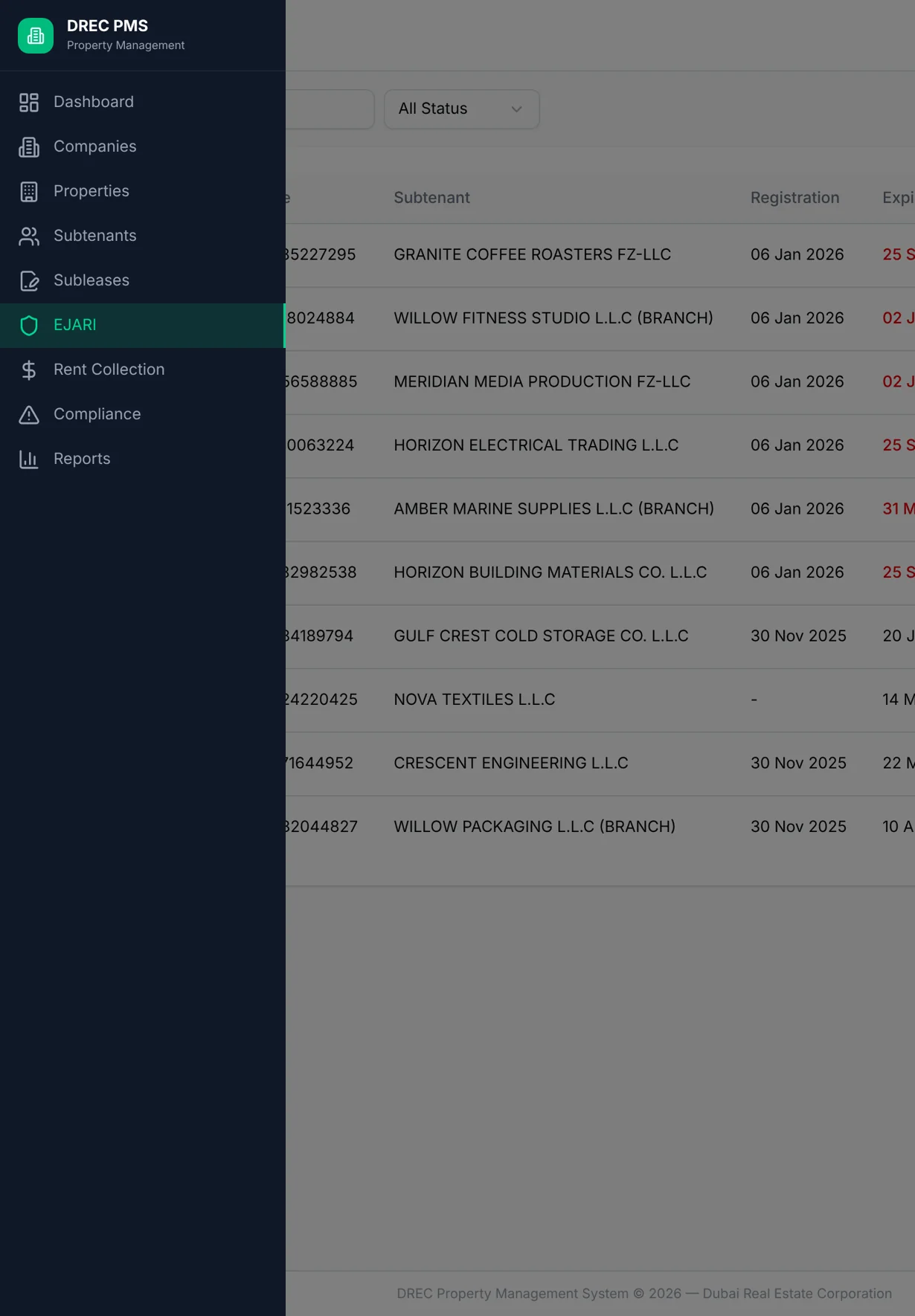Click the Subleases document-edit icon
Screen dimensions: 915x1316
tap(29, 281)
